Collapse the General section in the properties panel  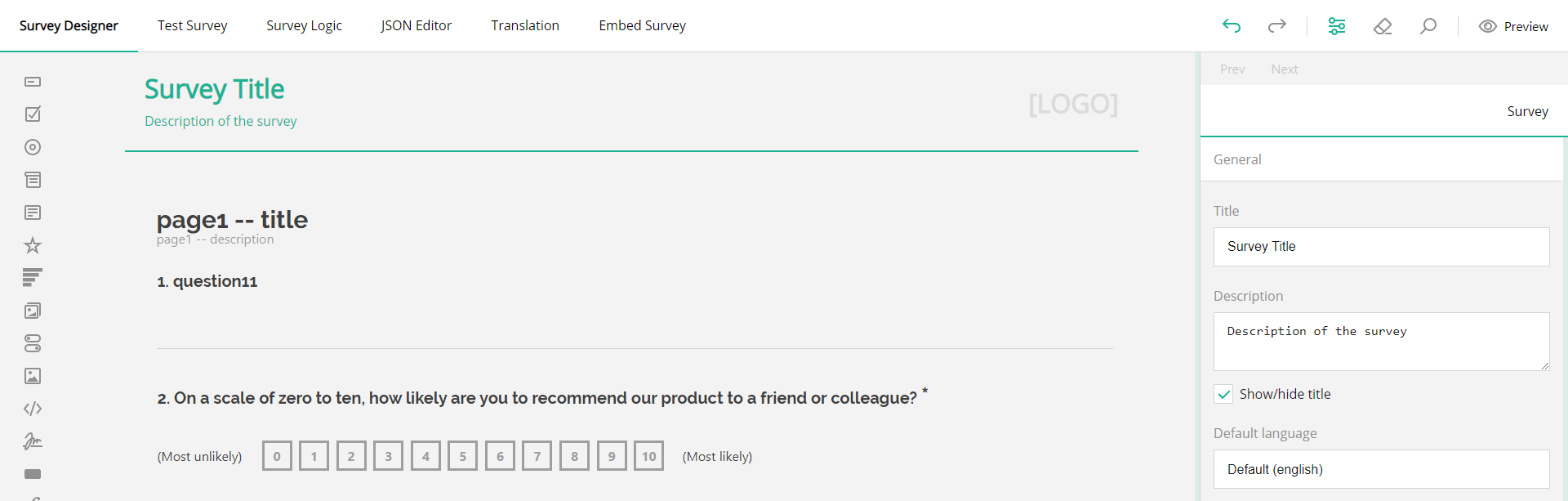click(x=1237, y=159)
